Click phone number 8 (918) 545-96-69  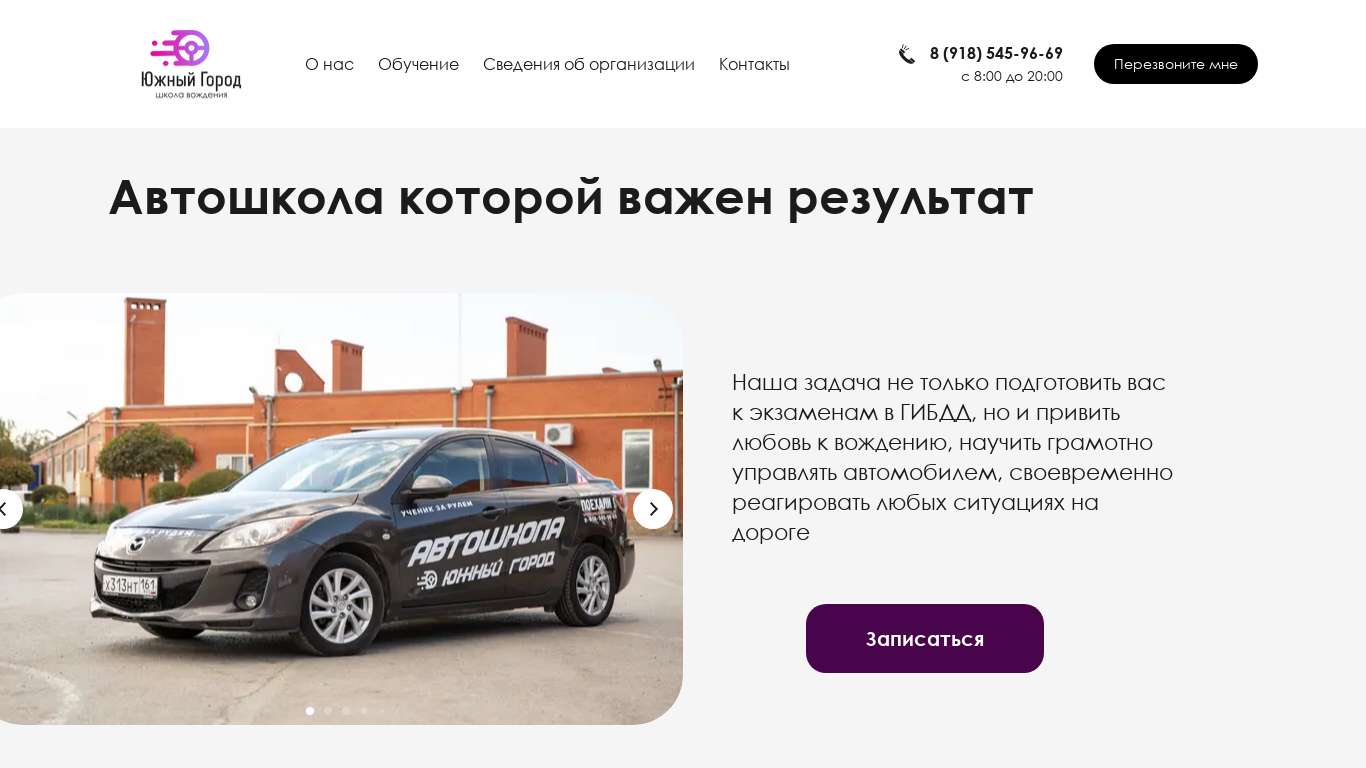click(996, 53)
